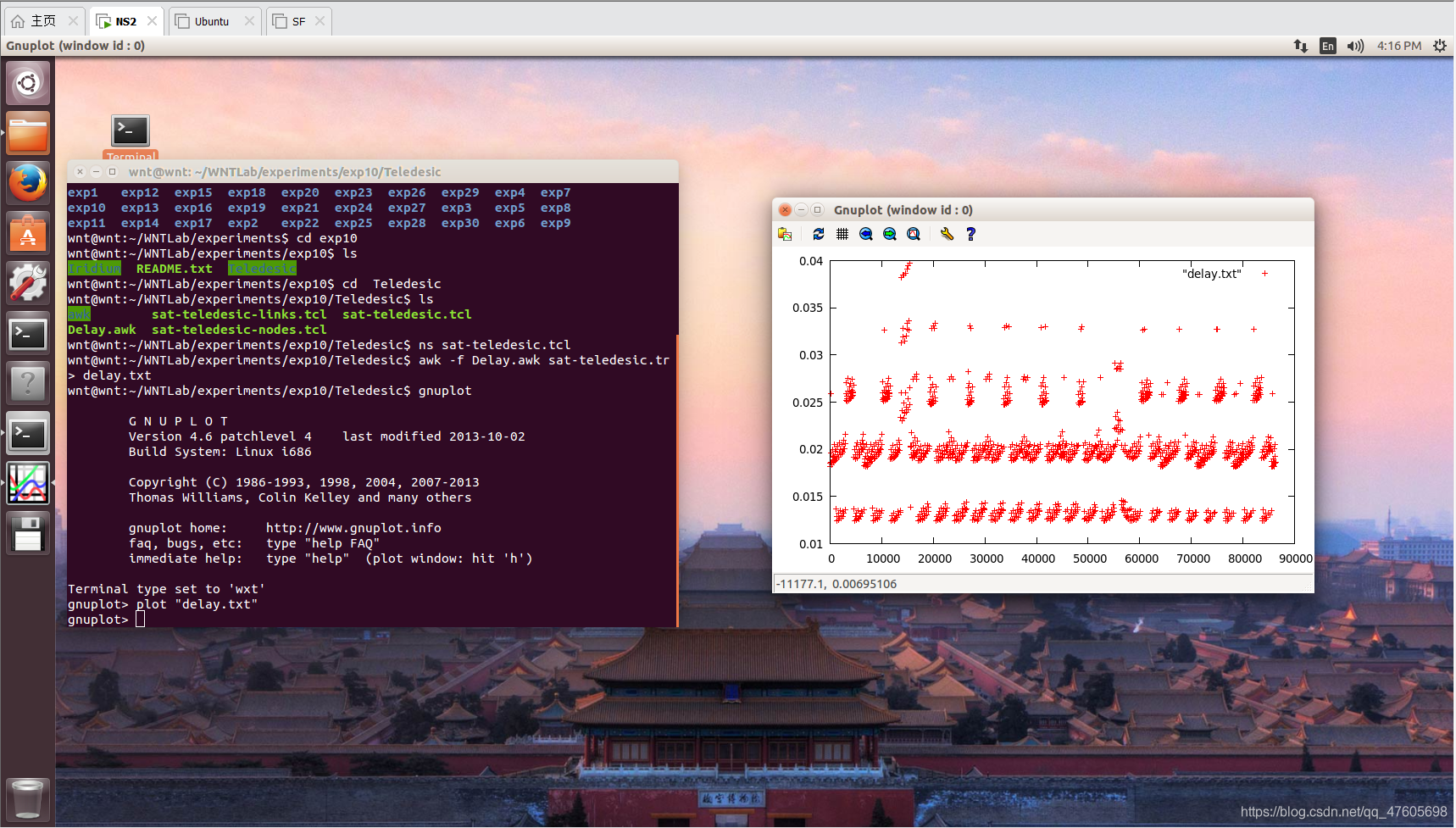Viewport: 1456px width, 828px height.
Task: Click README.txt in the terminal listing
Action: pyautogui.click(x=175, y=269)
